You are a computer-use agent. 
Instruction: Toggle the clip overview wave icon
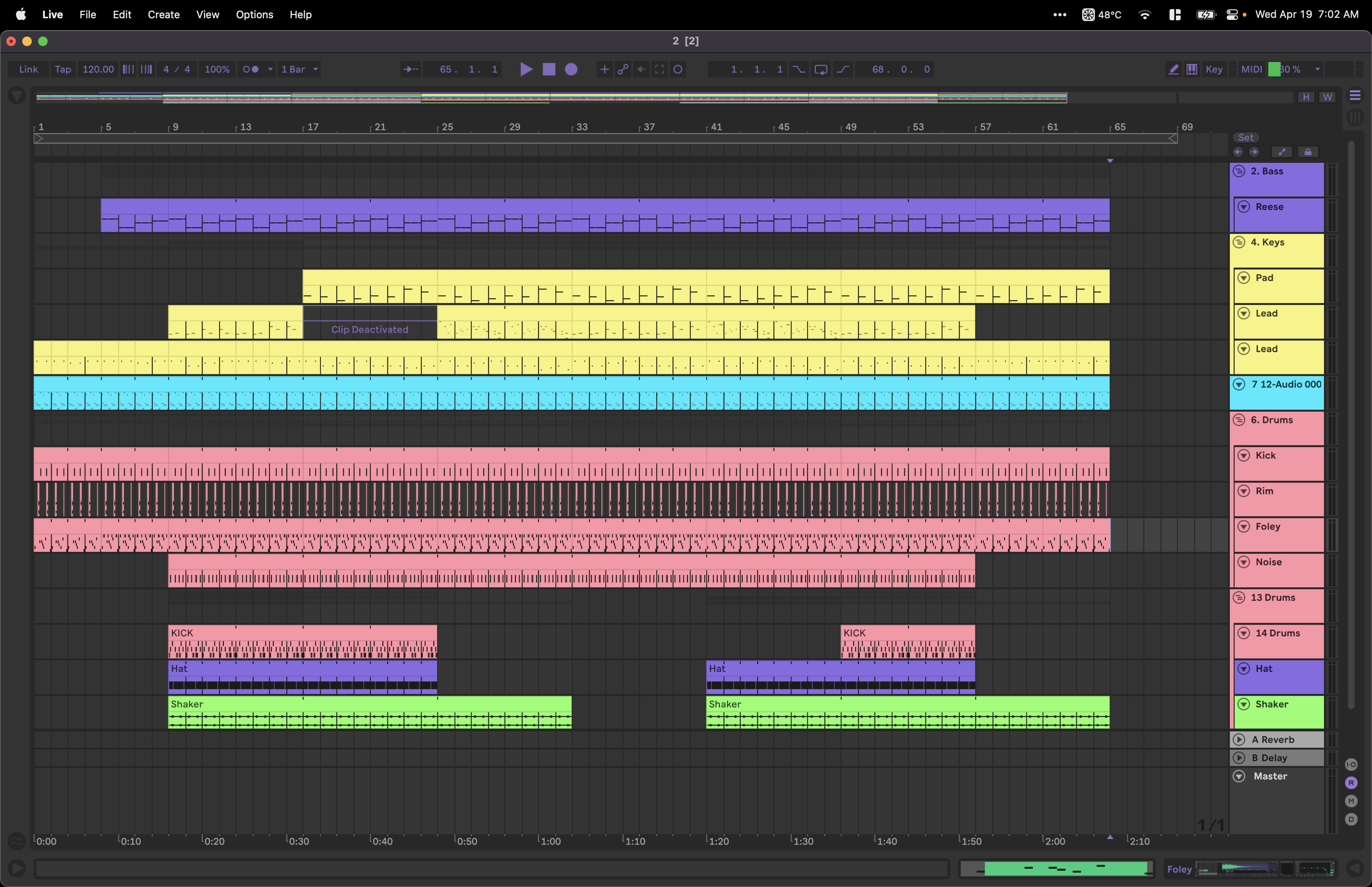coord(17,841)
